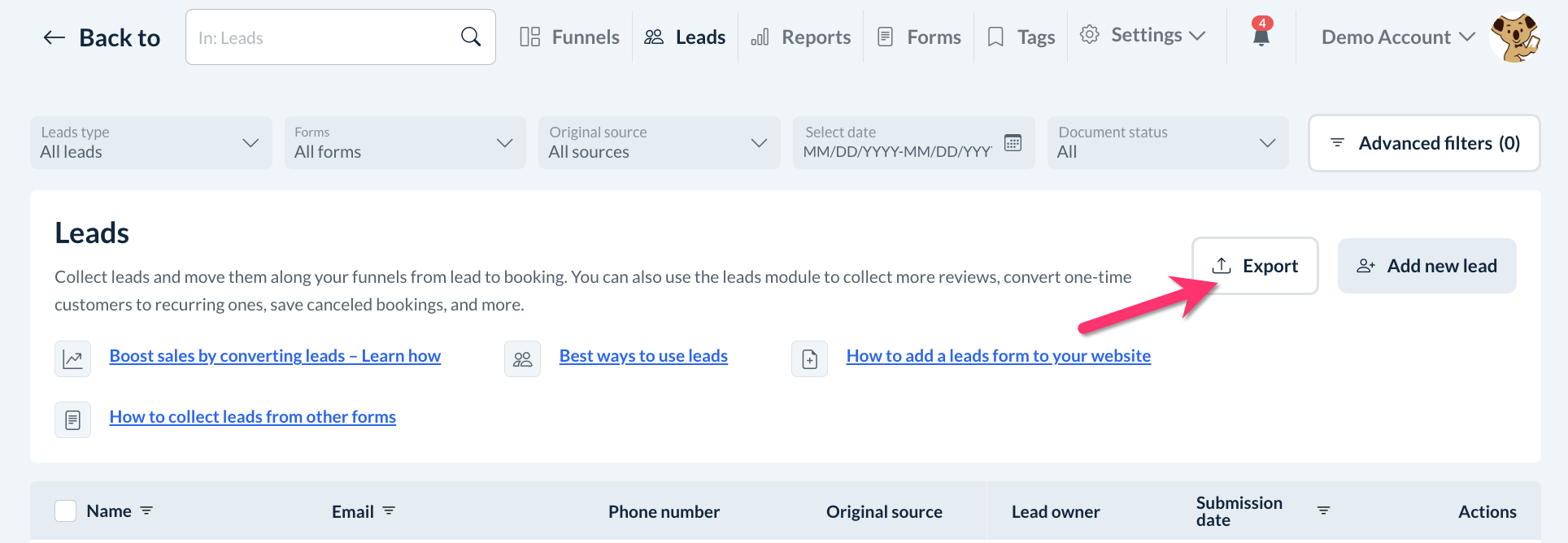Click the koala profile avatar
This screenshot has height=543, width=1568.
pos(1514,37)
